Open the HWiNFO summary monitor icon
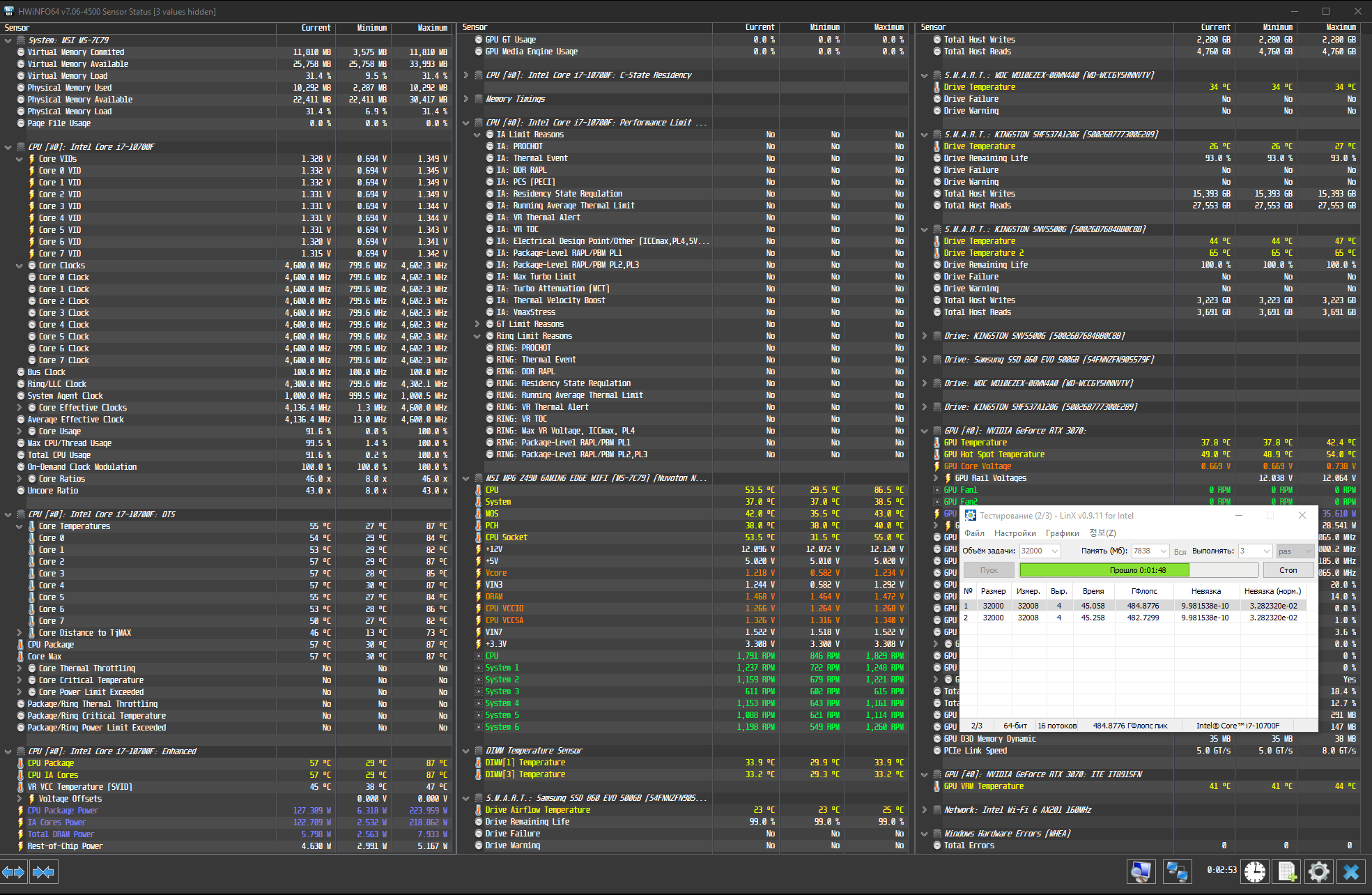 point(1141,872)
